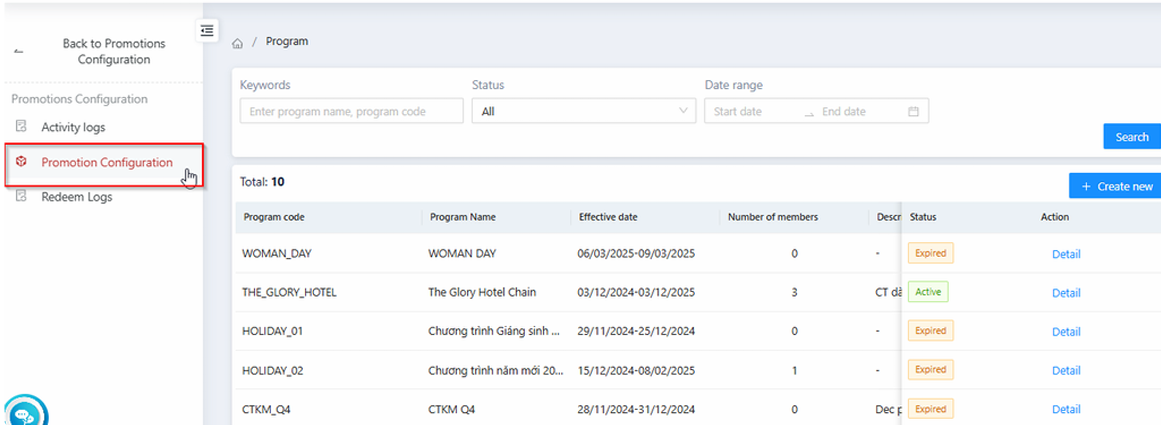
Task: Click the Create new button
Action: (1116, 186)
